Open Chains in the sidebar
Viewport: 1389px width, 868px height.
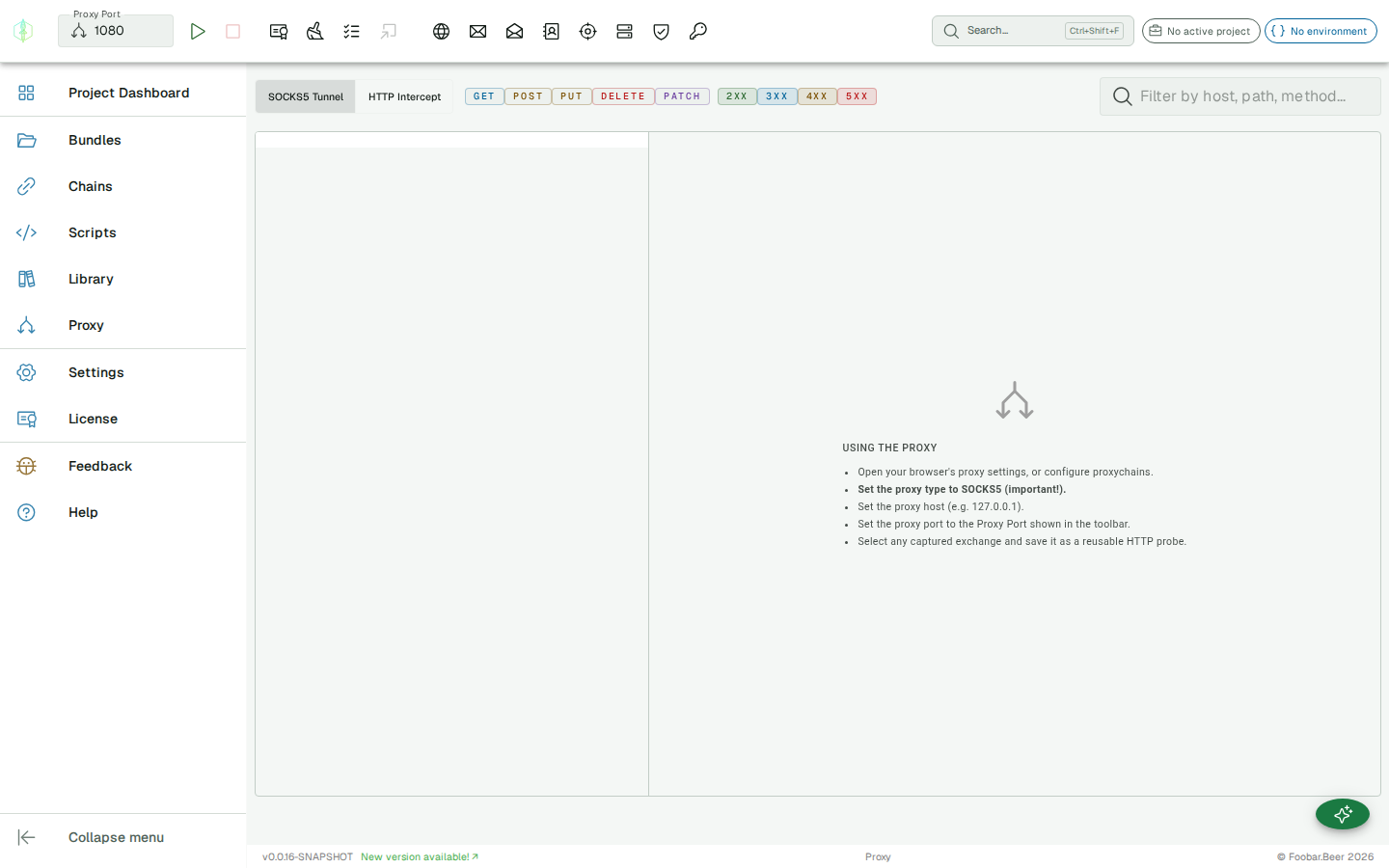tap(123, 186)
